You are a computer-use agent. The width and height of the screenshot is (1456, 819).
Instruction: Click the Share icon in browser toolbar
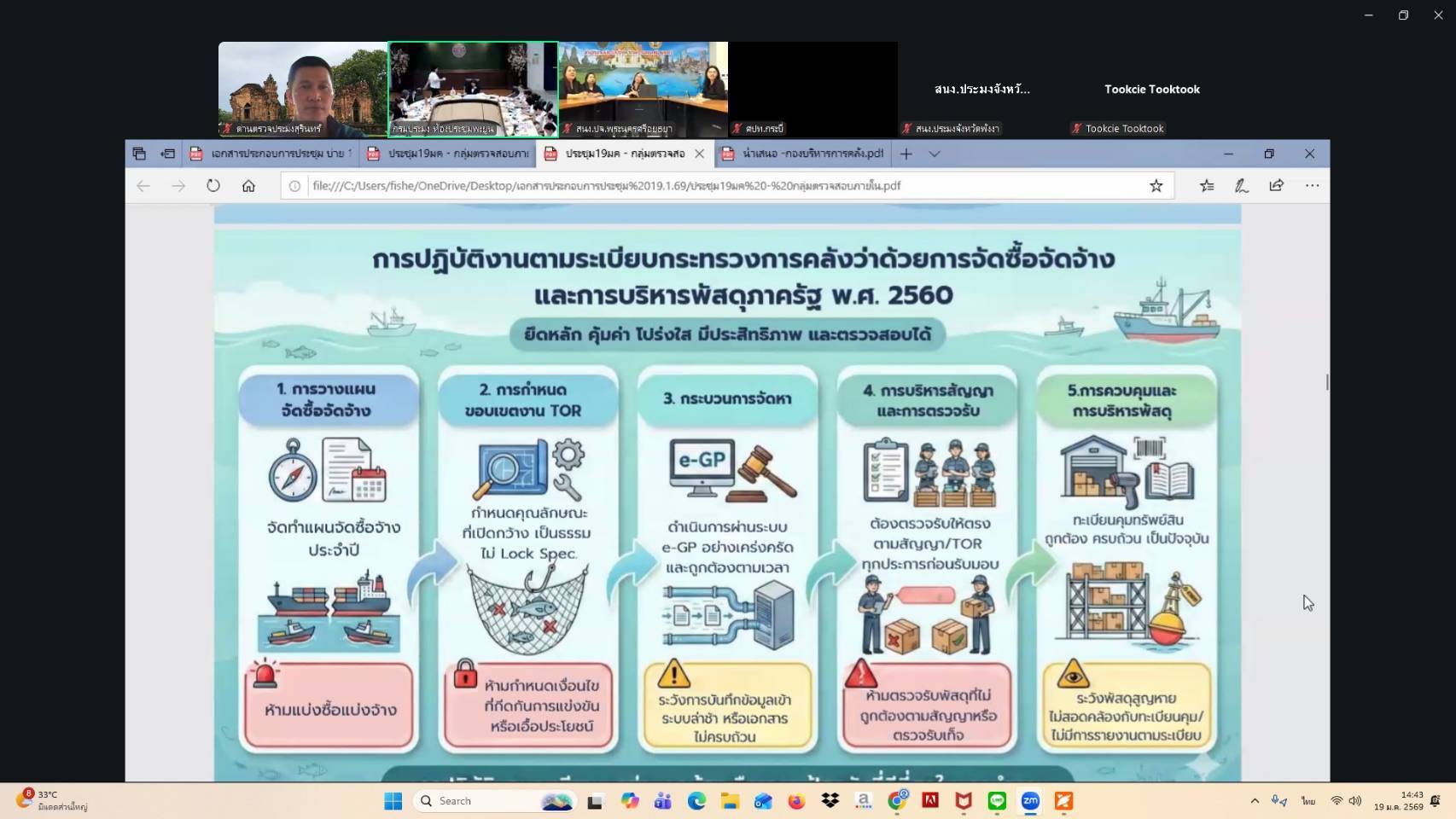click(x=1277, y=186)
